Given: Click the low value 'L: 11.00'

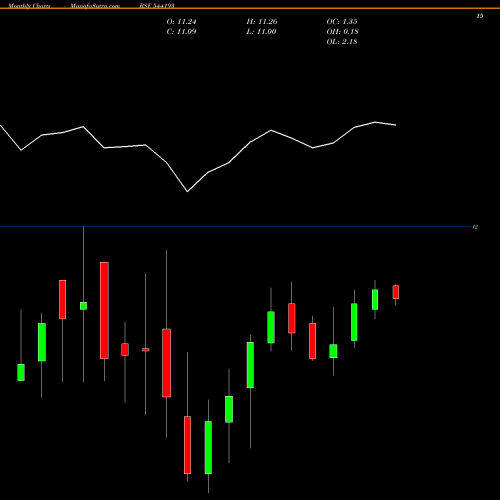Looking at the screenshot, I should (x=261, y=32).
